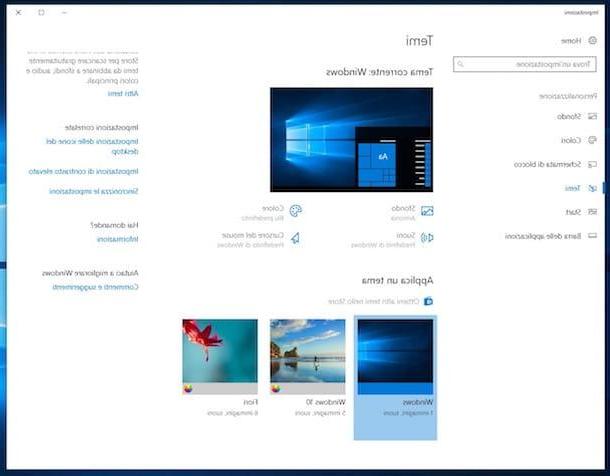Open Ottieni altri temi nello Store link
The width and height of the screenshot is (610, 476).
tap(373, 301)
